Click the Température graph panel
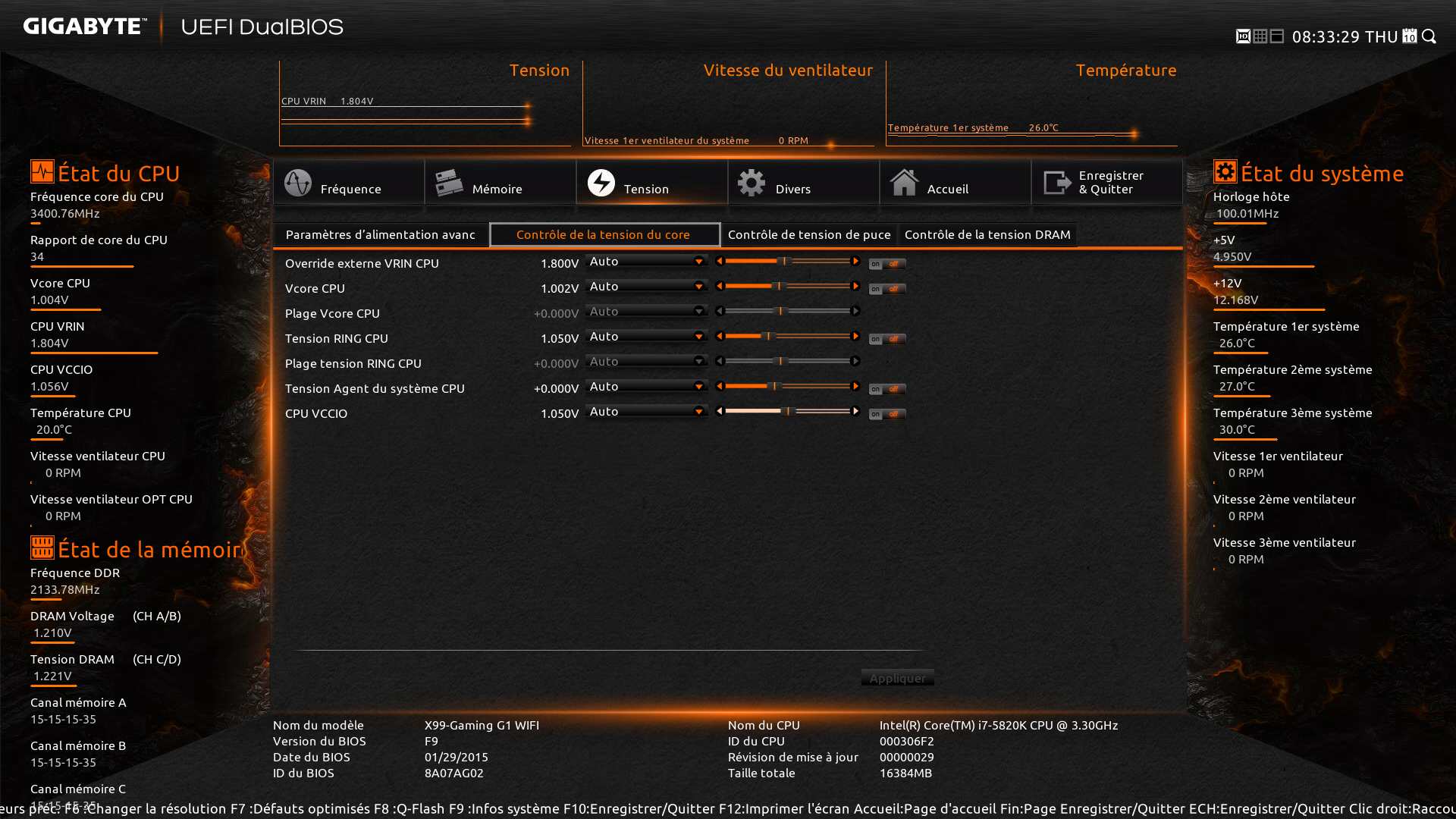This screenshot has width=1456, height=819. [1031, 104]
